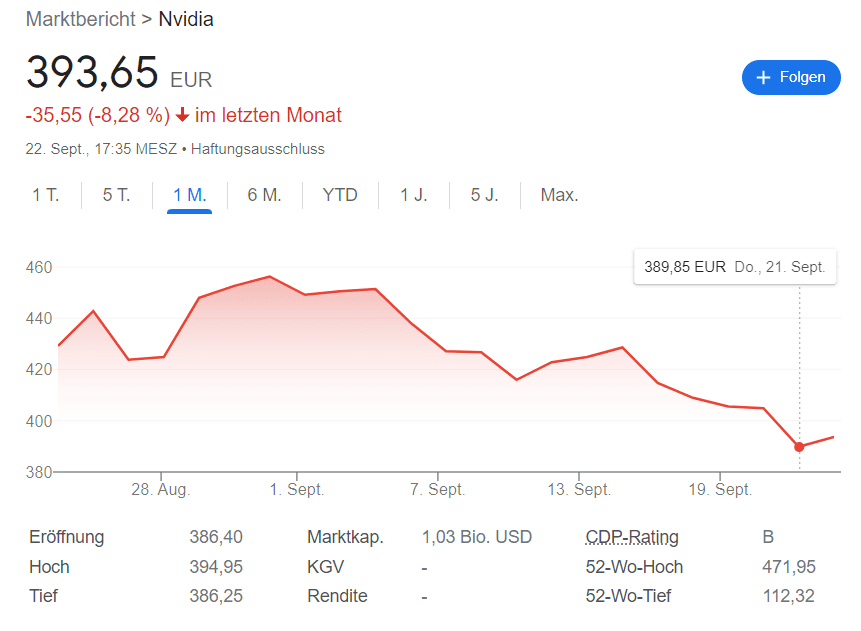This screenshot has width=861, height=631.
Task: Click the 52-Wo-Tief value 112,32
Action: click(x=789, y=595)
